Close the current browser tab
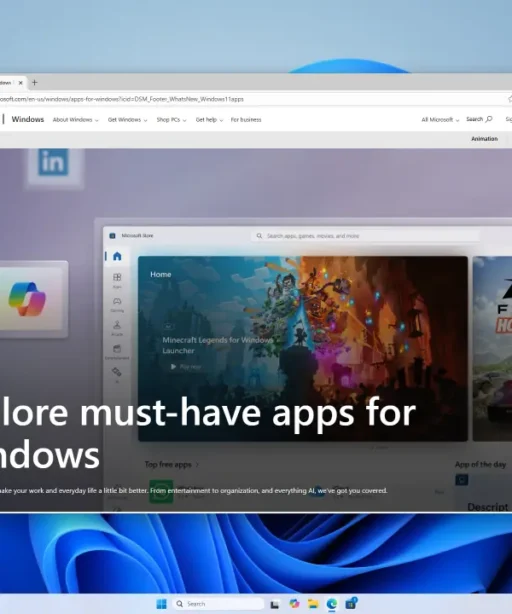The image size is (512, 614). (20, 83)
